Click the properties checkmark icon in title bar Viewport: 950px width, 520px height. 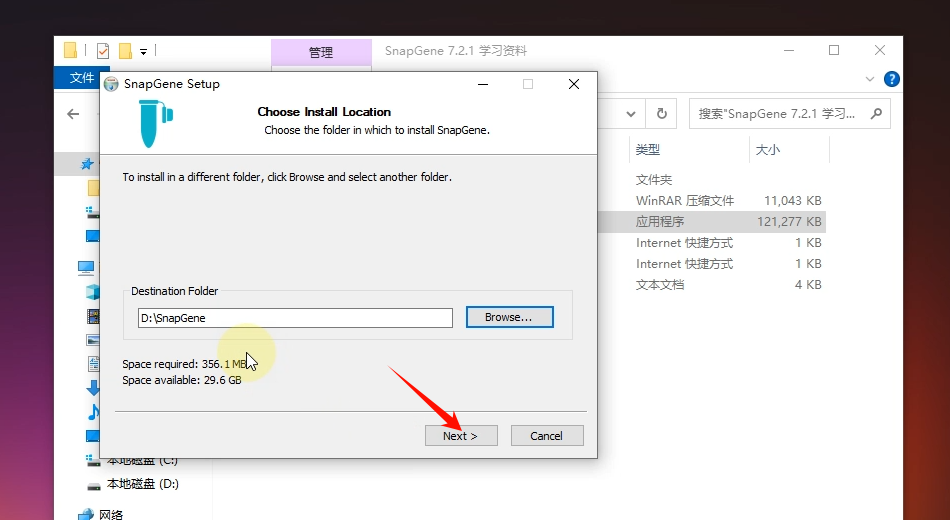point(102,50)
